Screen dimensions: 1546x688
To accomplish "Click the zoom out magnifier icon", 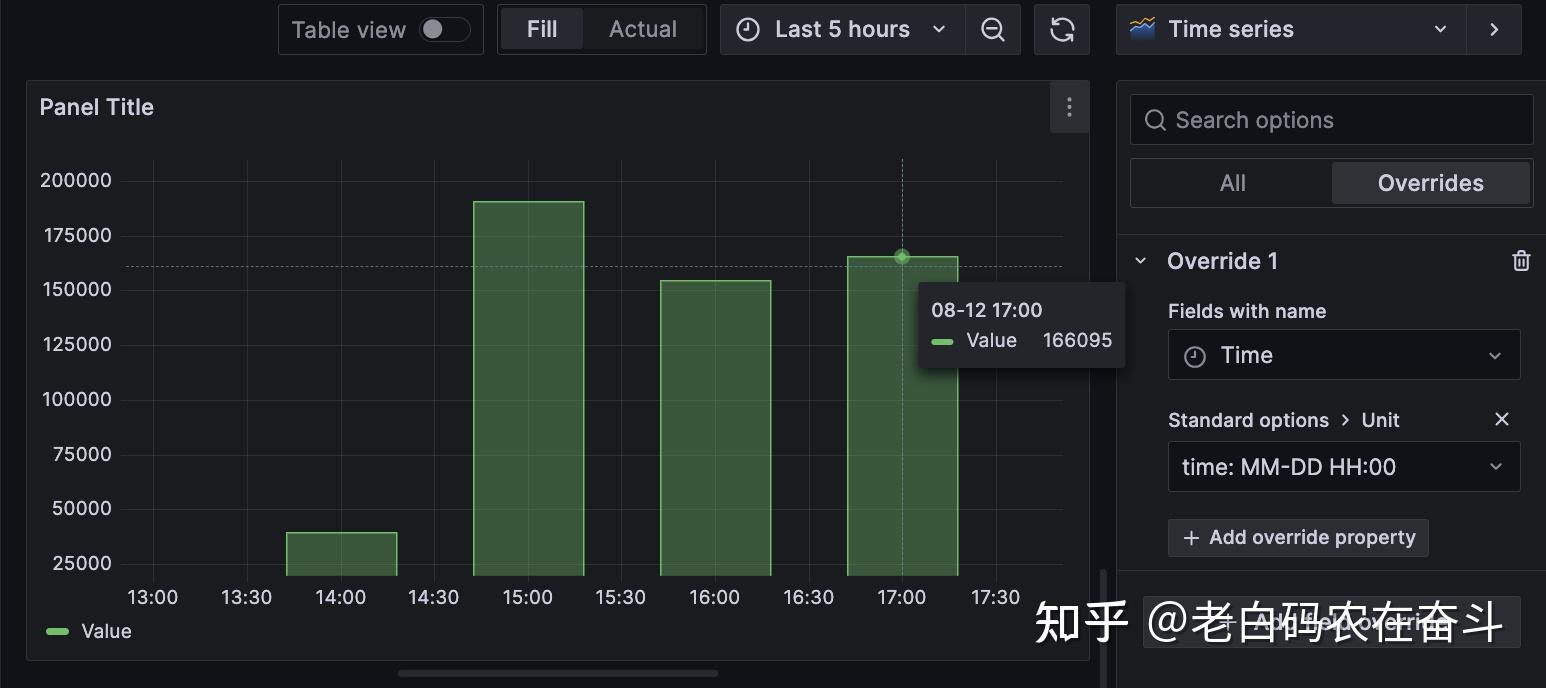I will tap(992, 29).
